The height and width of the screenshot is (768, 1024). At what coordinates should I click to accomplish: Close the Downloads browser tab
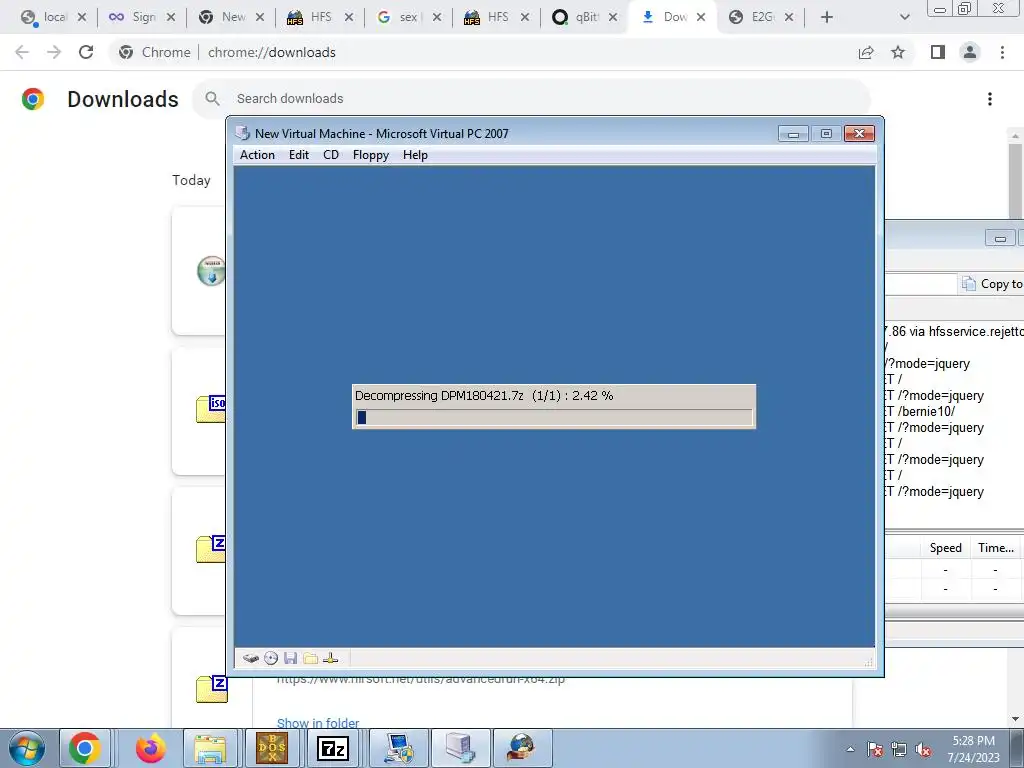(701, 17)
